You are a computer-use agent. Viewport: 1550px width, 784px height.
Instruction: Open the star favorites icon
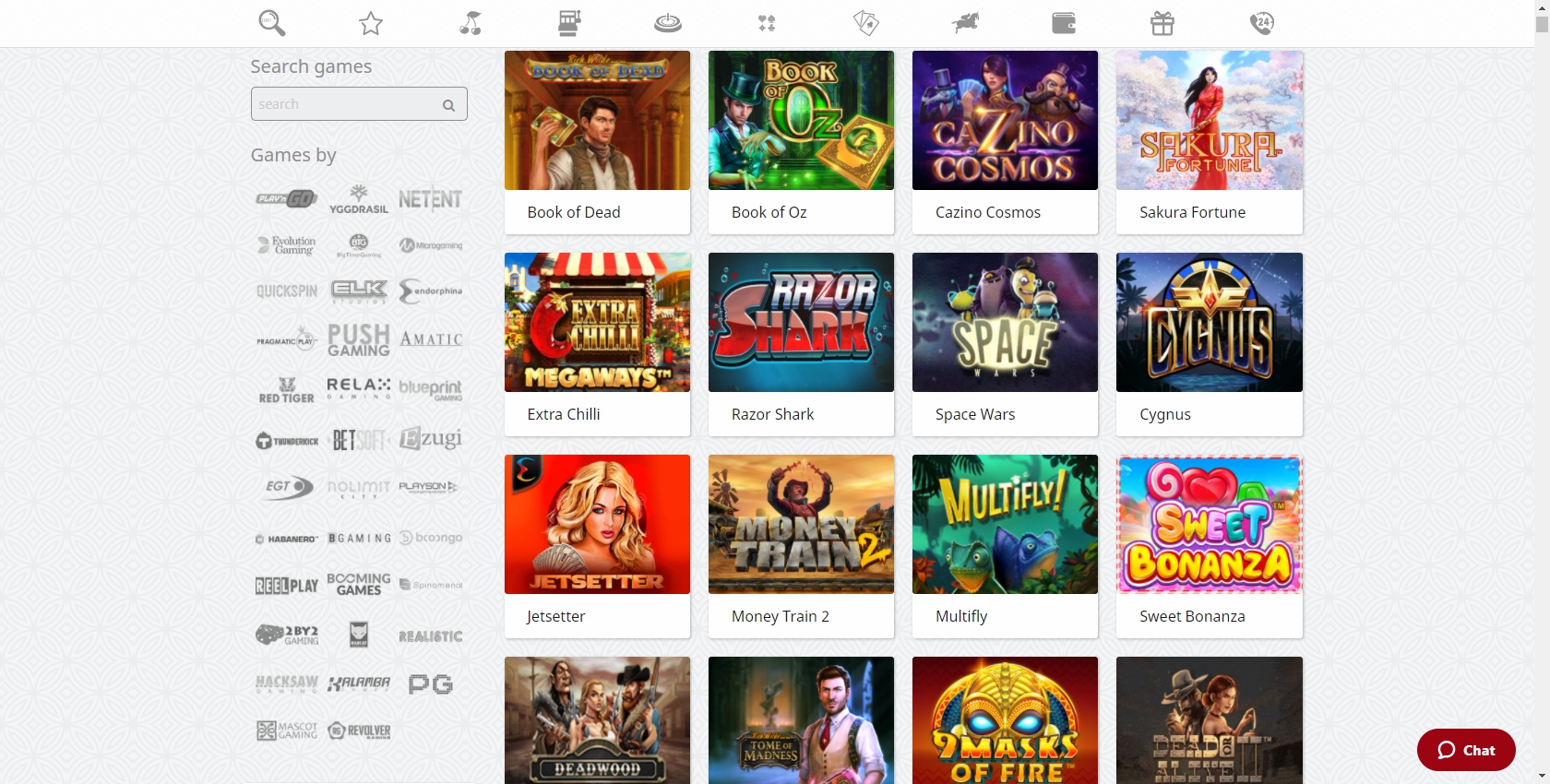pos(371,23)
